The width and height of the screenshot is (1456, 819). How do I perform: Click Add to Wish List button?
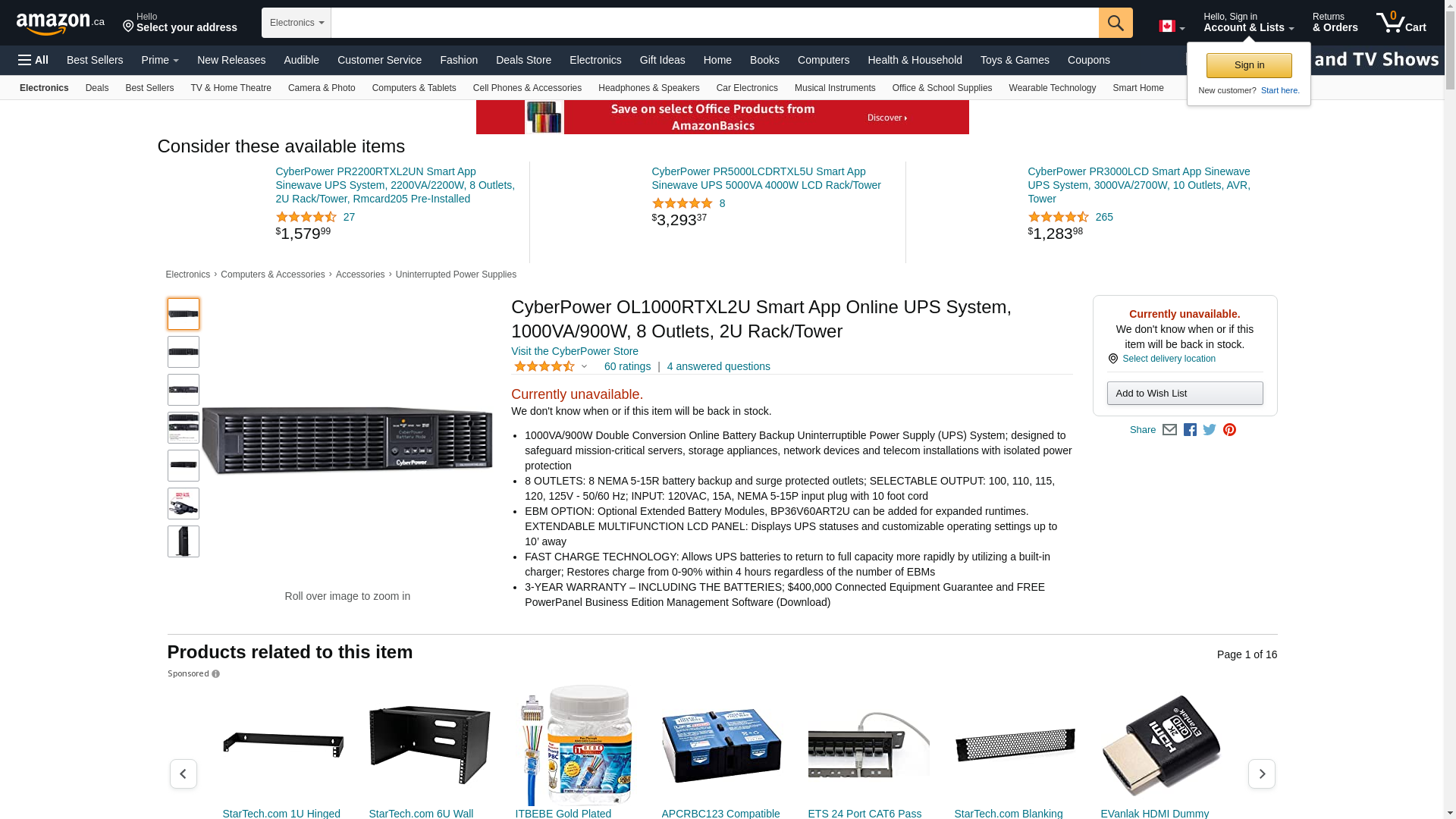coord(1185,393)
